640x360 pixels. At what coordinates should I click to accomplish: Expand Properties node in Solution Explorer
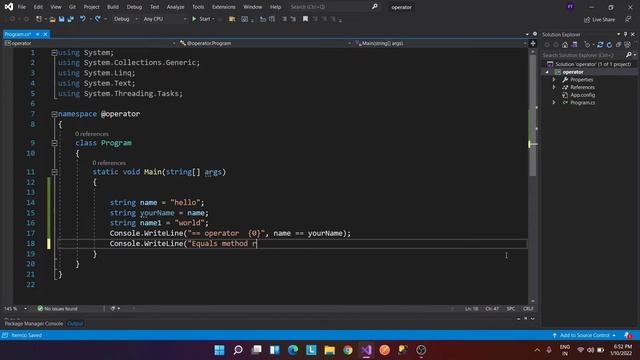point(554,80)
